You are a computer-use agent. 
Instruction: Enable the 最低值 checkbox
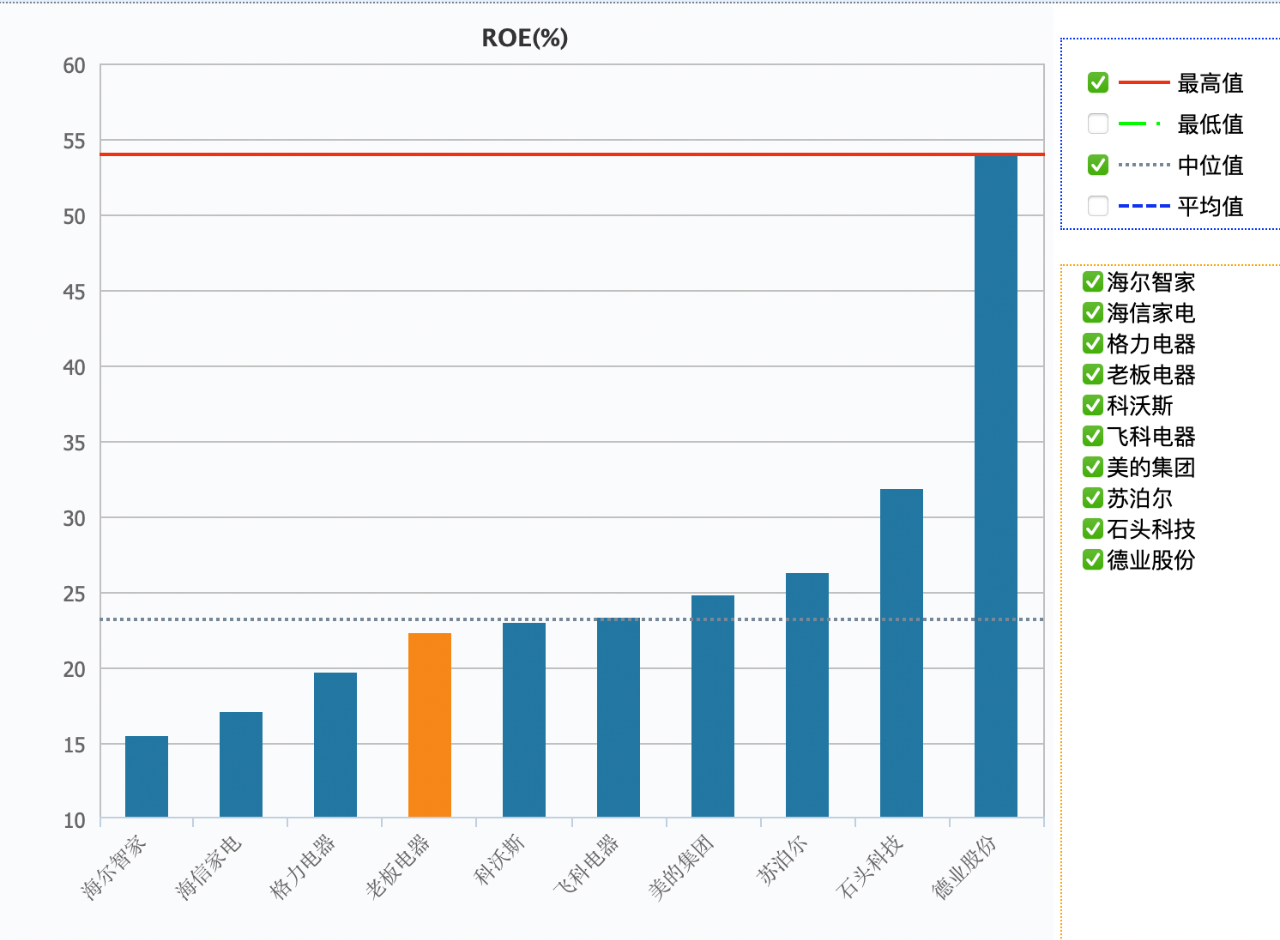coord(1098,124)
